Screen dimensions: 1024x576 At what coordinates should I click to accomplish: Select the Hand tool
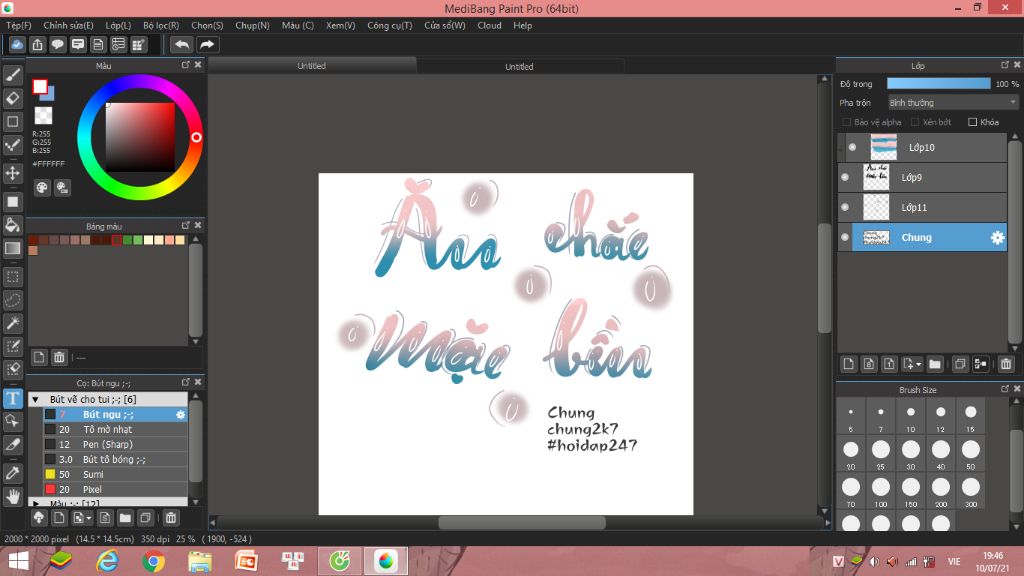pyautogui.click(x=12, y=496)
